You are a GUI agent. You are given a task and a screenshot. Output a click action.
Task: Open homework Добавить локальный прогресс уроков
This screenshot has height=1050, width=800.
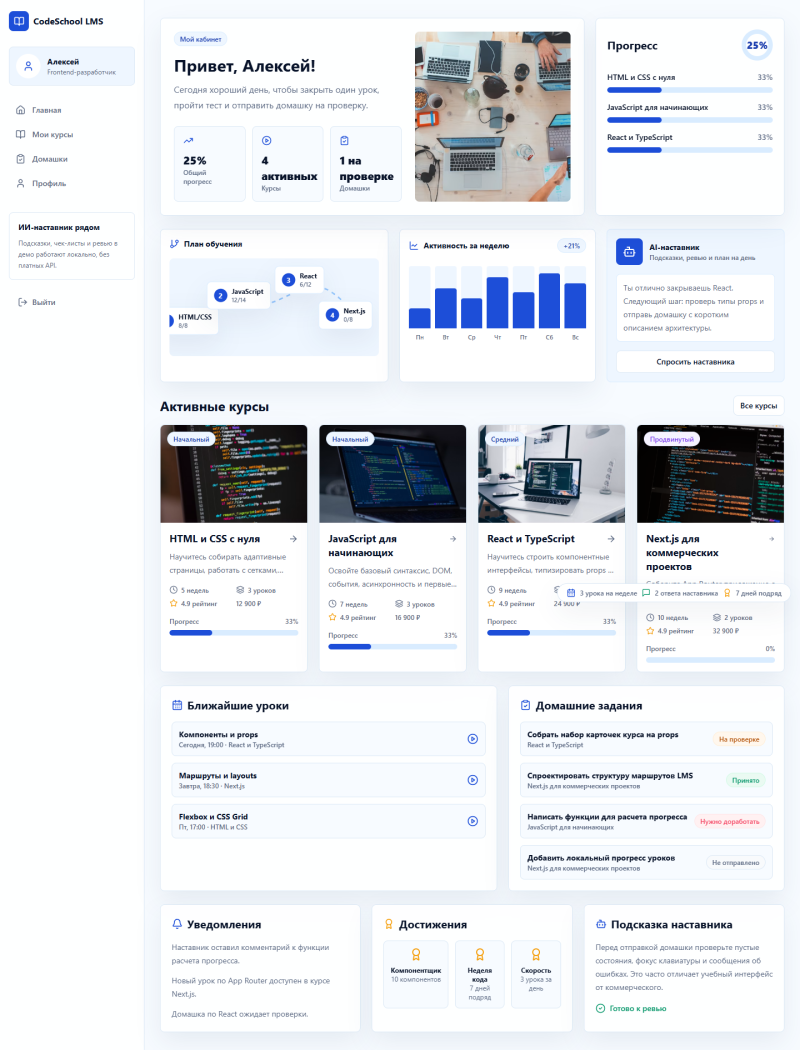click(x=646, y=862)
